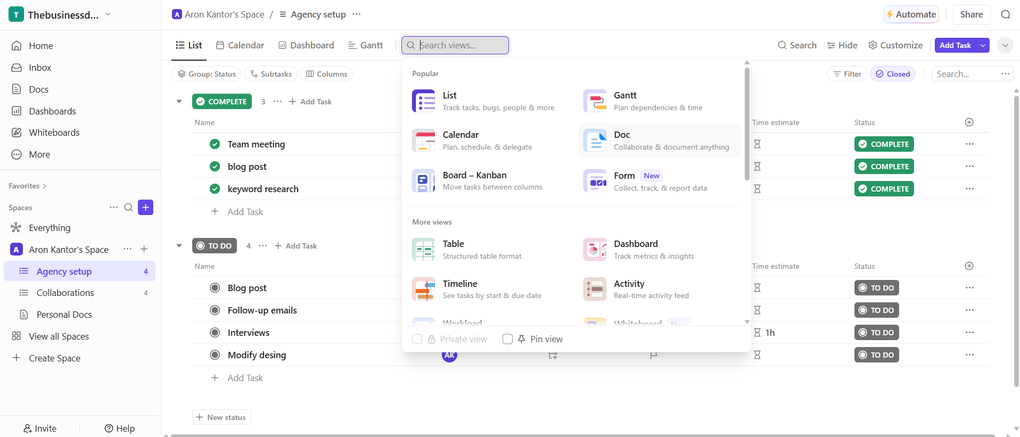
Task: Click the Automate button
Action: click(x=911, y=14)
